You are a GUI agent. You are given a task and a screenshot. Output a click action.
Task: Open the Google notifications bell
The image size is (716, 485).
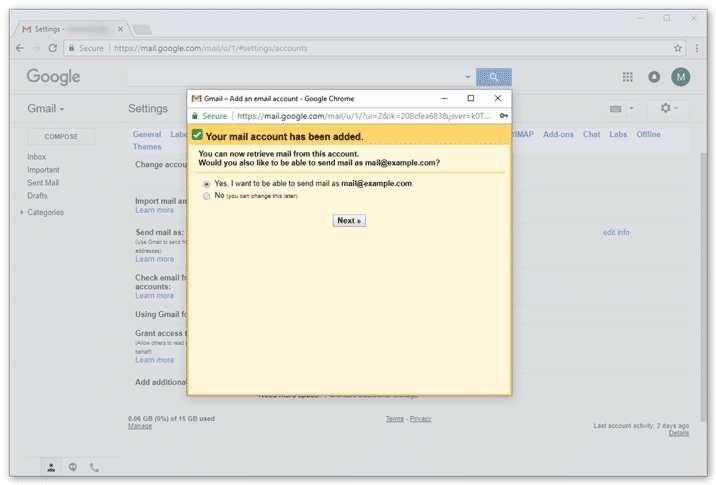654,77
